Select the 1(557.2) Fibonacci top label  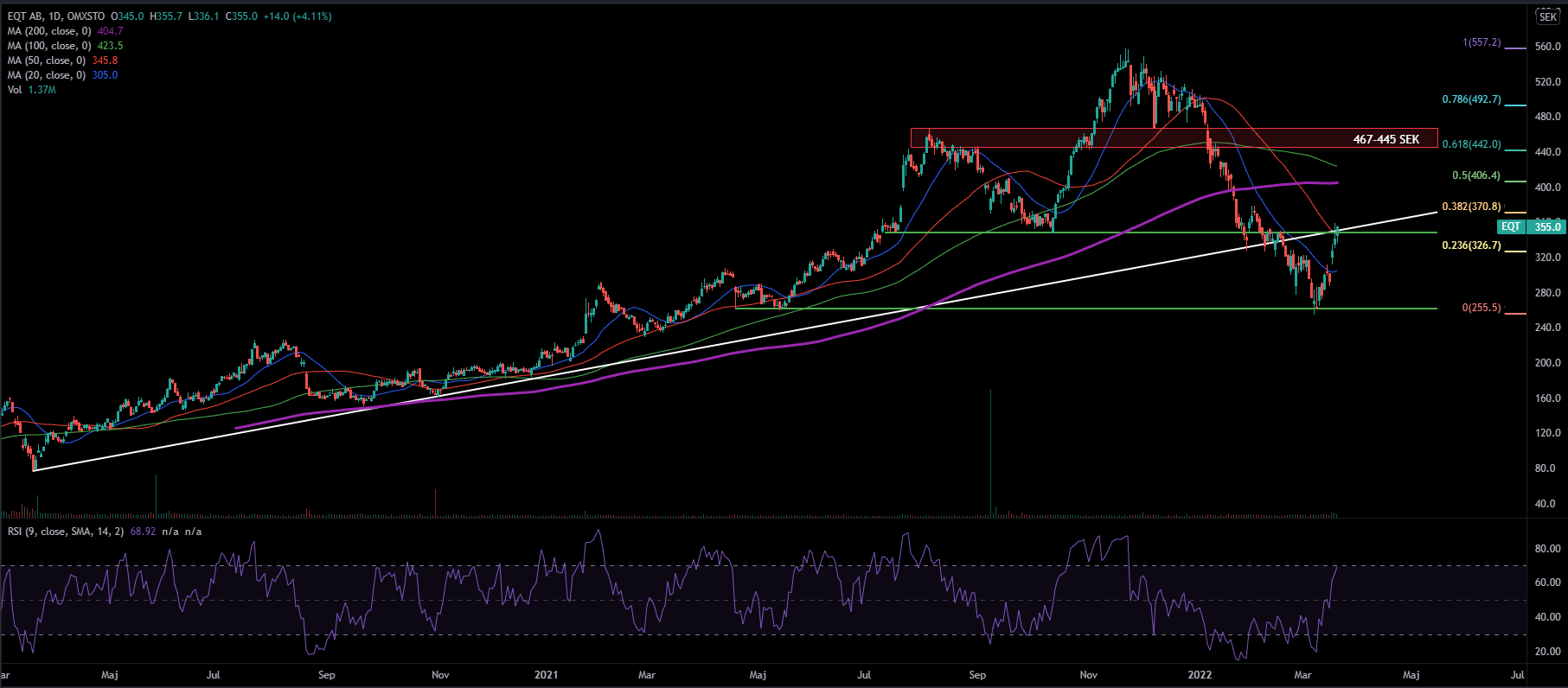coord(1481,42)
